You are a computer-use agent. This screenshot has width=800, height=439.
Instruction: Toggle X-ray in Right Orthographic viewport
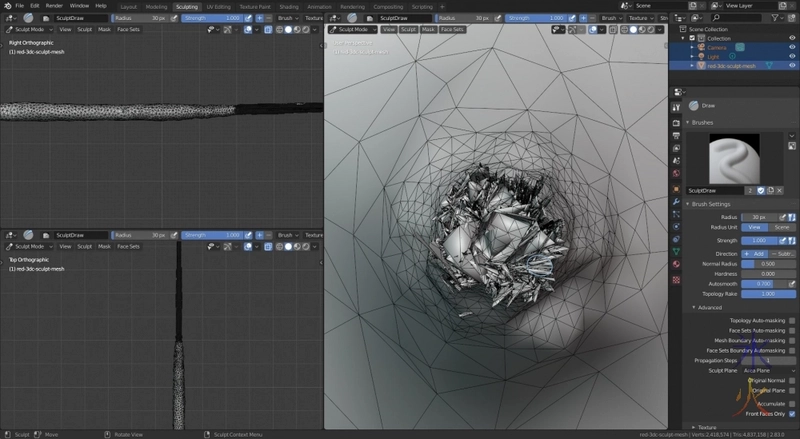click(x=268, y=30)
